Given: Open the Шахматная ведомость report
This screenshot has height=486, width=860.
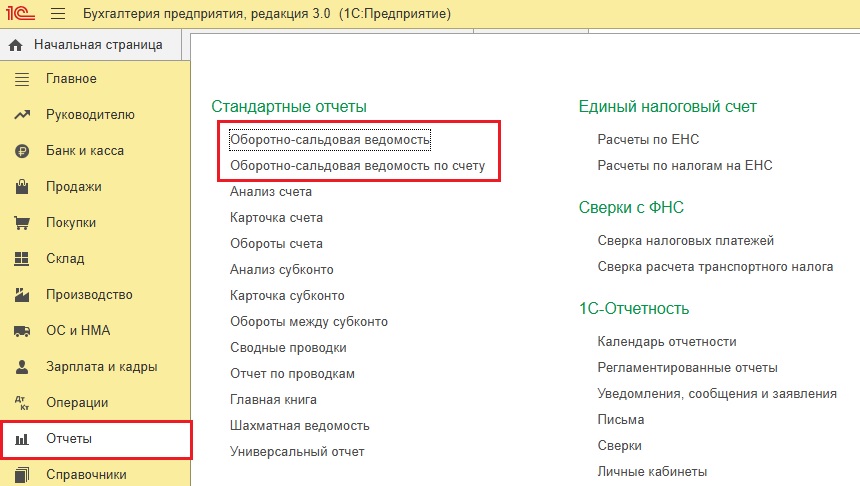Looking at the screenshot, I should 299,426.
